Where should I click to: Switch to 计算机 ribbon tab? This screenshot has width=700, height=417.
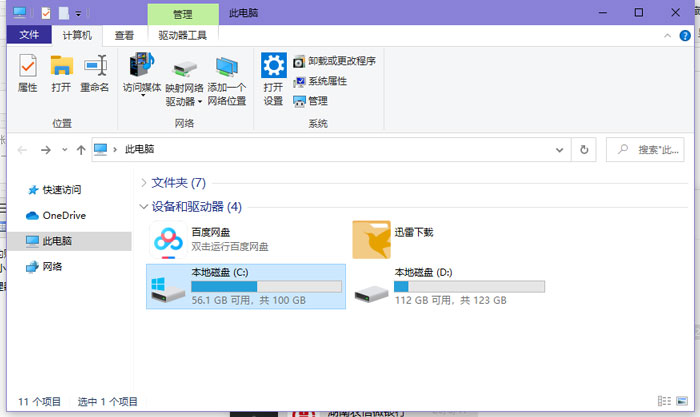point(77,35)
